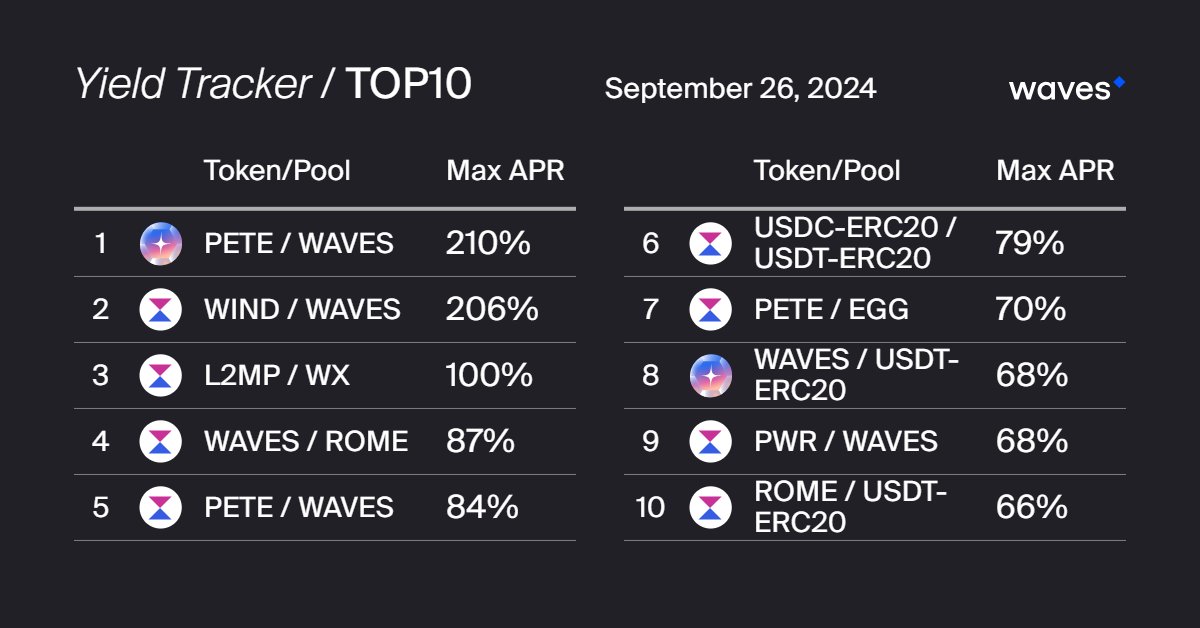Click the PWR / WAVES pool icon
Screen dimensions: 1200x628
(x=710, y=442)
